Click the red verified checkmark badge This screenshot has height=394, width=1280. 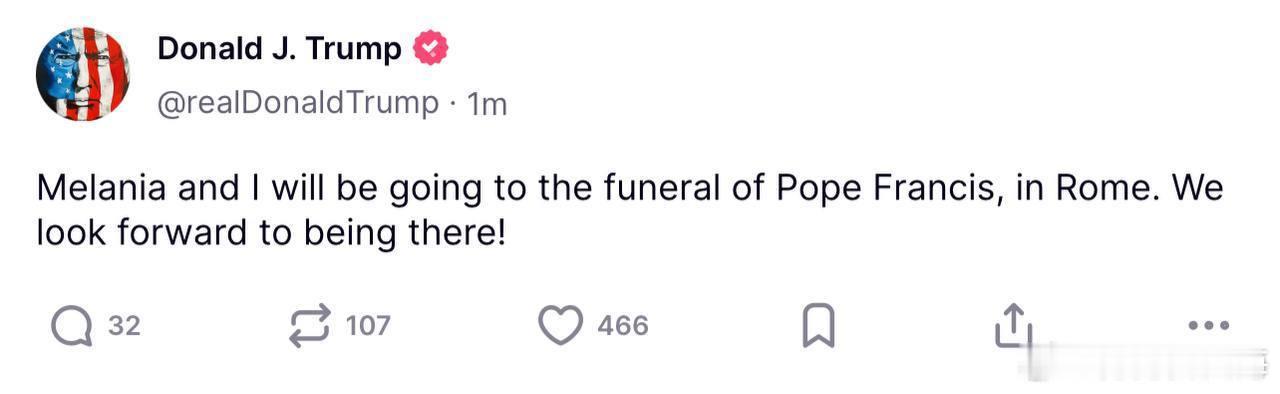coord(431,48)
